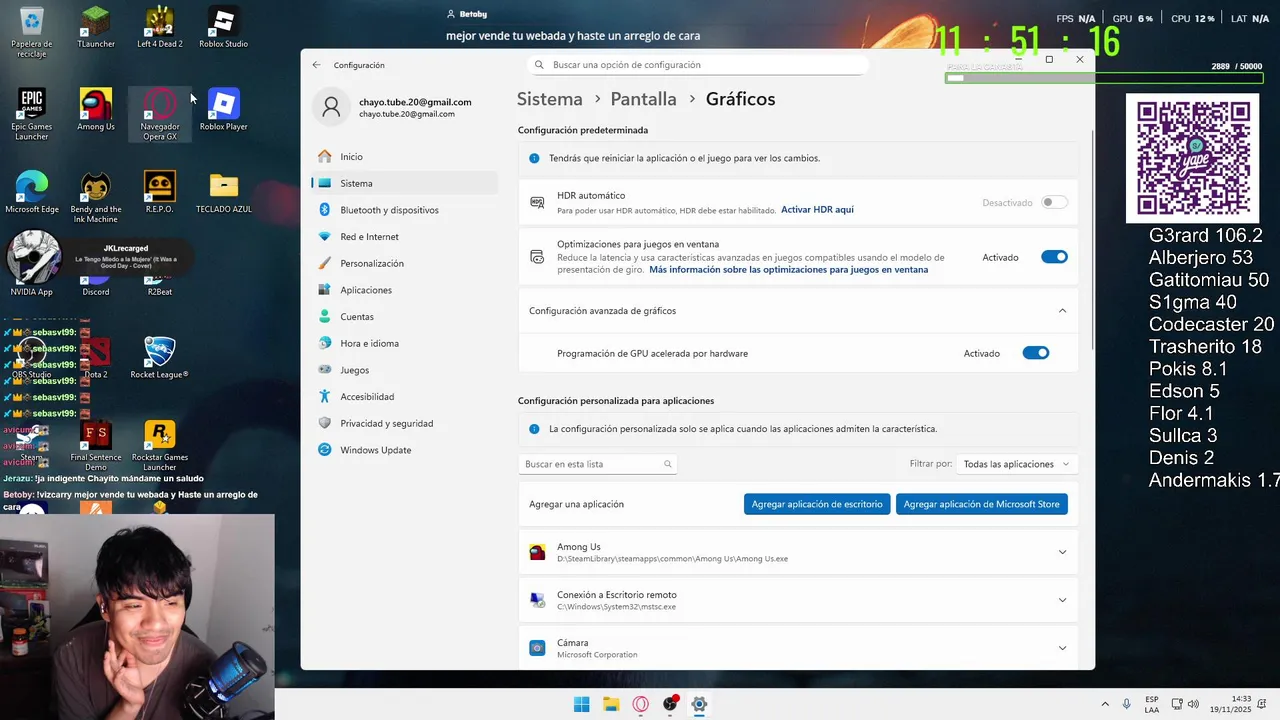Open Windows Update section
This screenshot has width=1280, height=720.
coord(405,450)
